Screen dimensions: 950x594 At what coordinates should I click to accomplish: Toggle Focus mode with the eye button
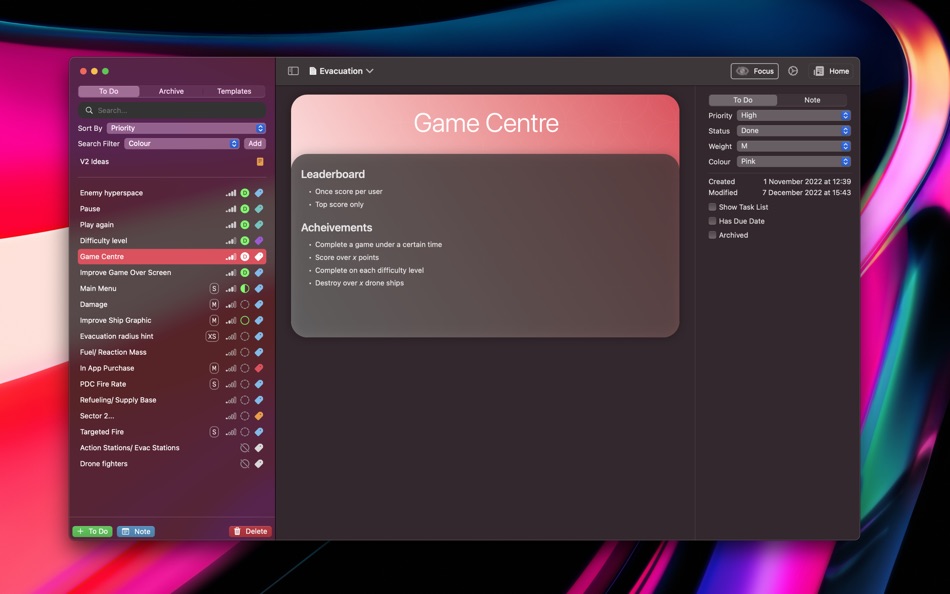pyautogui.click(x=754, y=71)
